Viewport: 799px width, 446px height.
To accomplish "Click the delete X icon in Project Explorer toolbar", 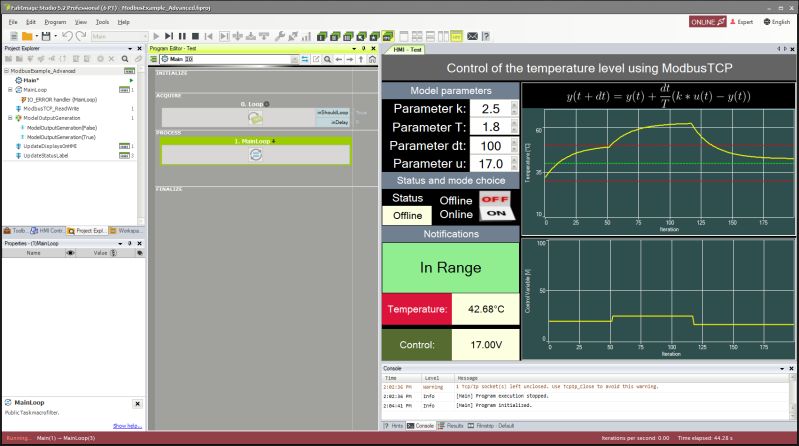I will (x=112, y=59).
